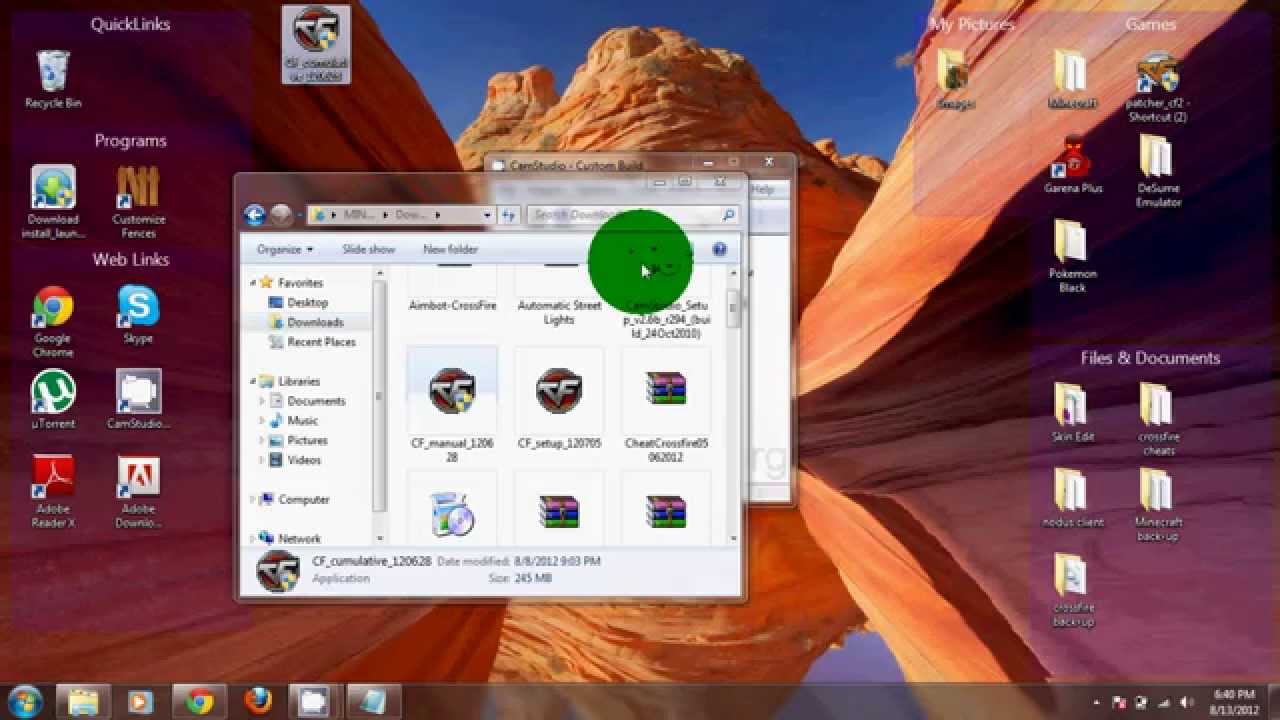The image size is (1280, 720).
Task: Expand the Music library node
Action: tap(263, 421)
